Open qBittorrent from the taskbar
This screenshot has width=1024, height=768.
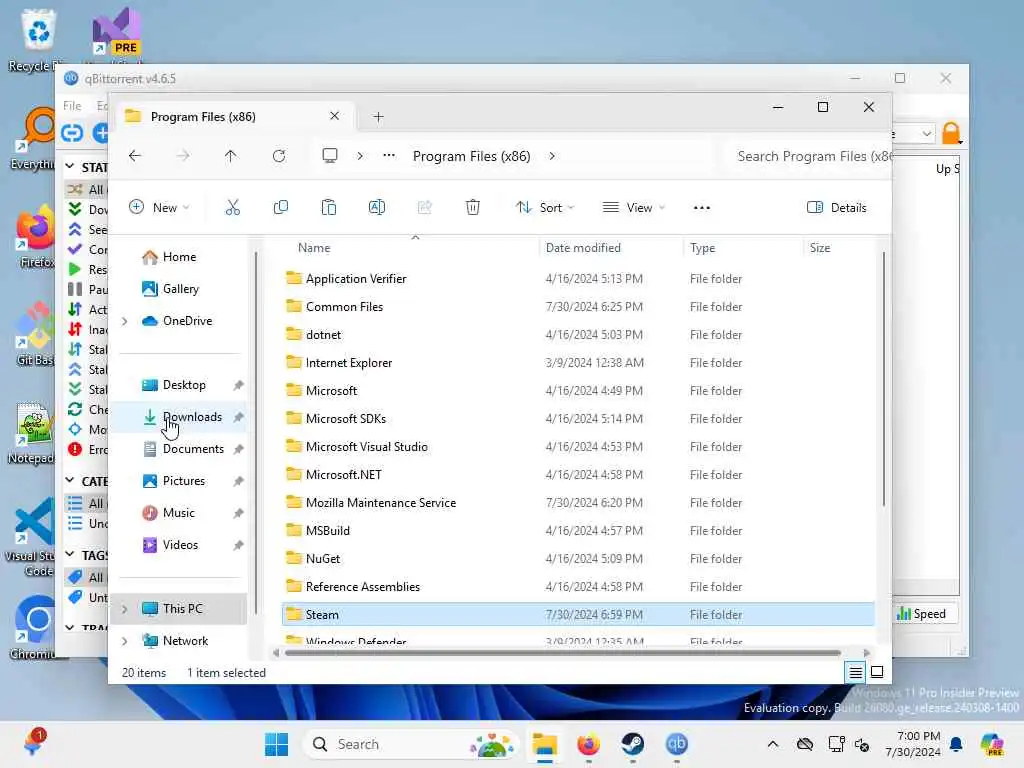[x=677, y=744]
